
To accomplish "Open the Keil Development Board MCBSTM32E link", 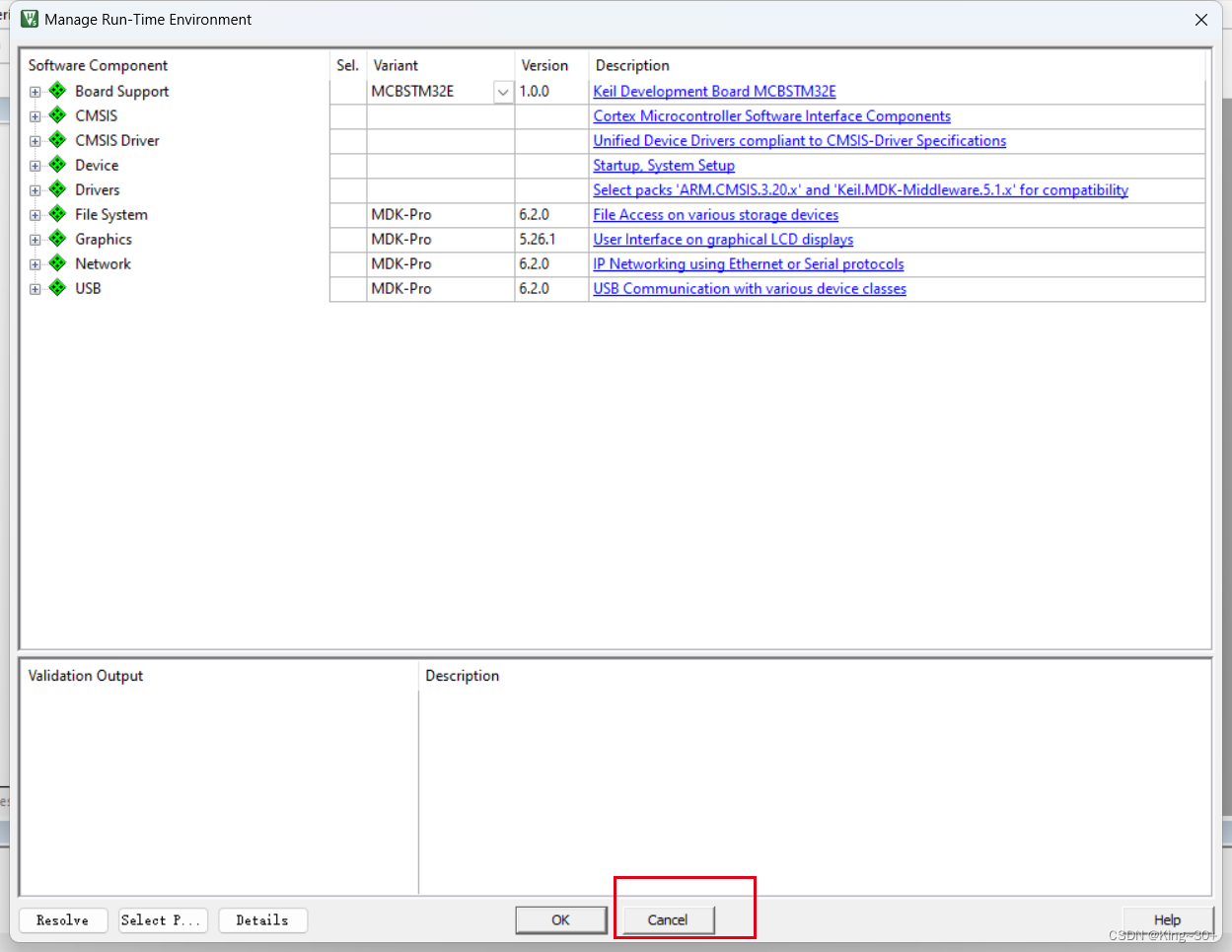I will point(714,91).
